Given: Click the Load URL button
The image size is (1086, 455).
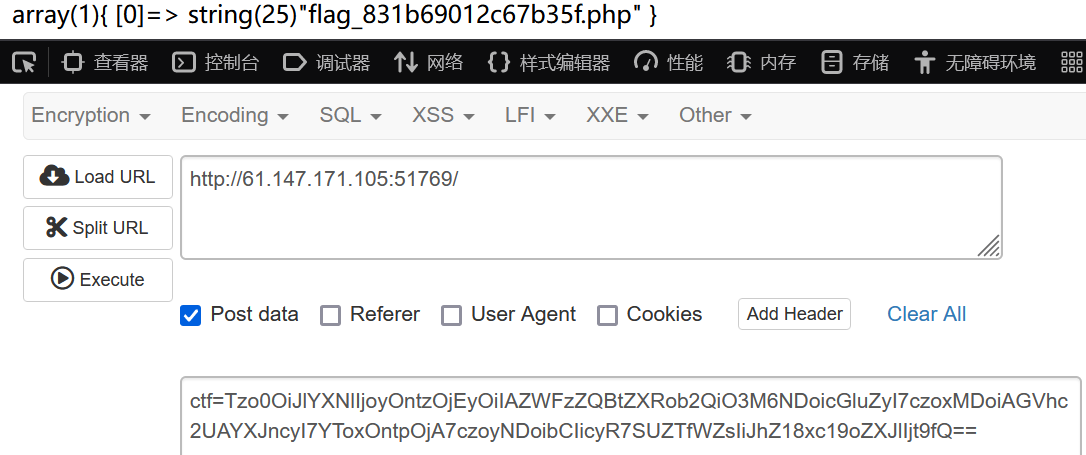Looking at the screenshot, I should [98, 177].
